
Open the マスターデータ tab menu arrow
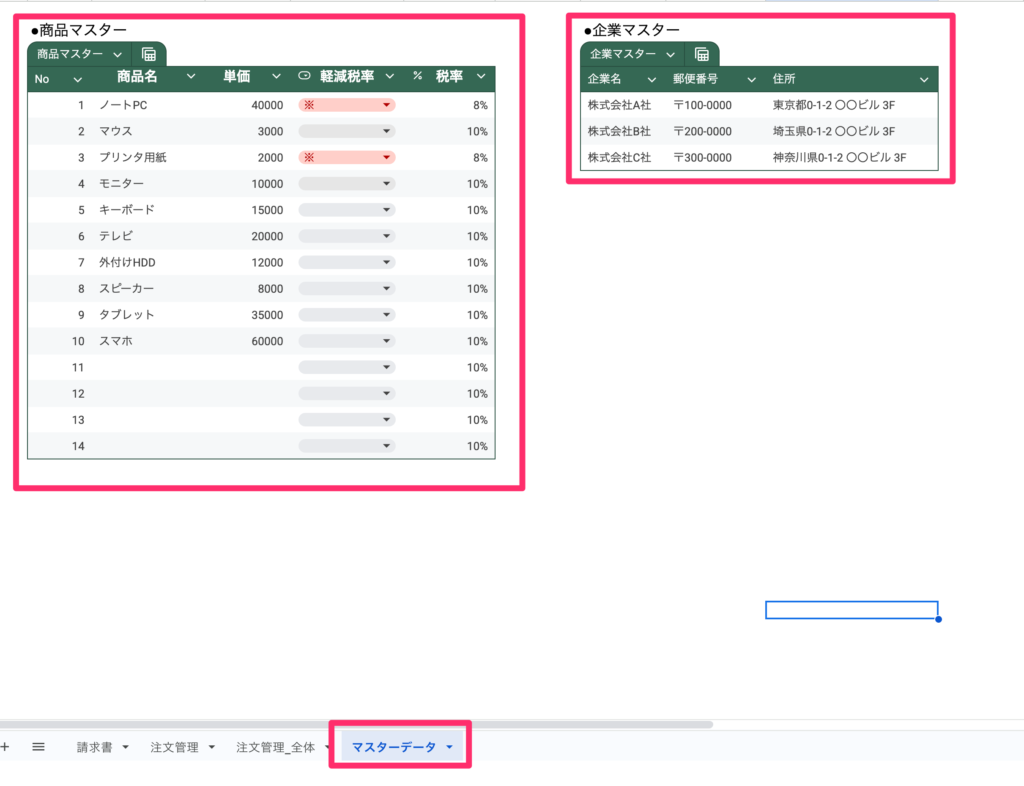[x=450, y=747]
